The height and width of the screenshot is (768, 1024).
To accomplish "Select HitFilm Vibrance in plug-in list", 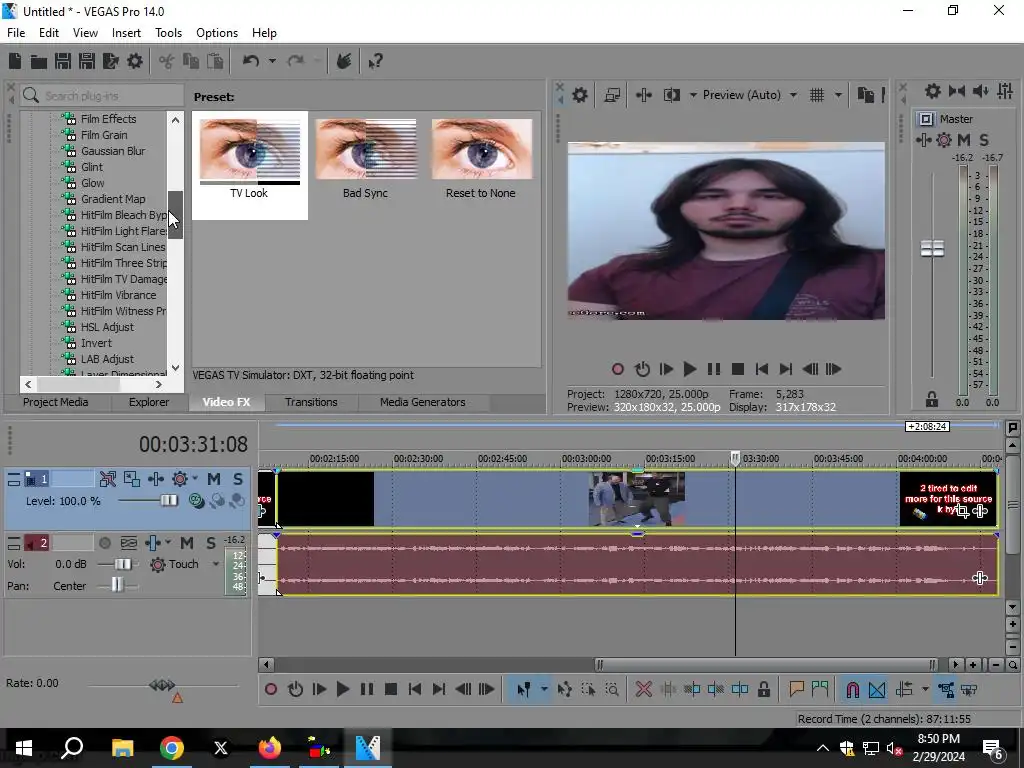I will click(x=118, y=295).
